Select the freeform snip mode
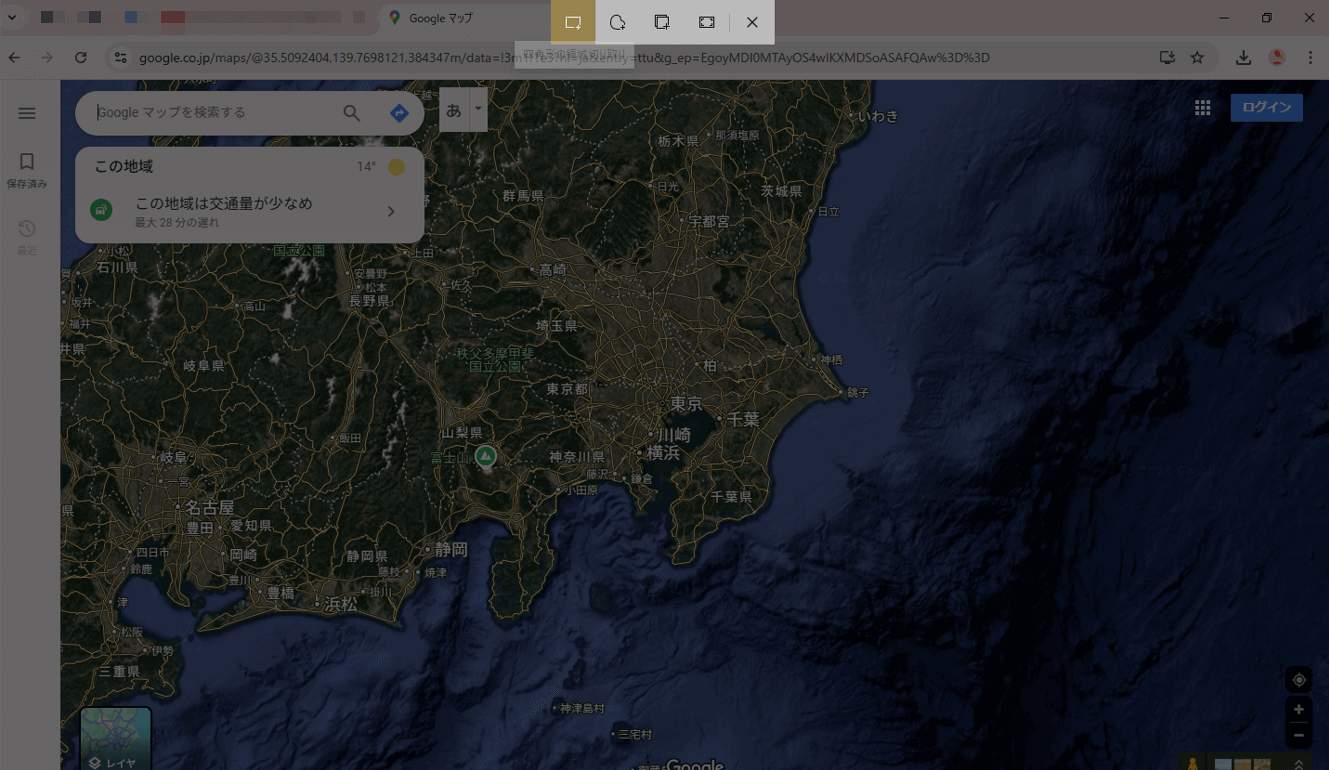Image resolution: width=1329 pixels, height=770 pixels. (618, 22)
